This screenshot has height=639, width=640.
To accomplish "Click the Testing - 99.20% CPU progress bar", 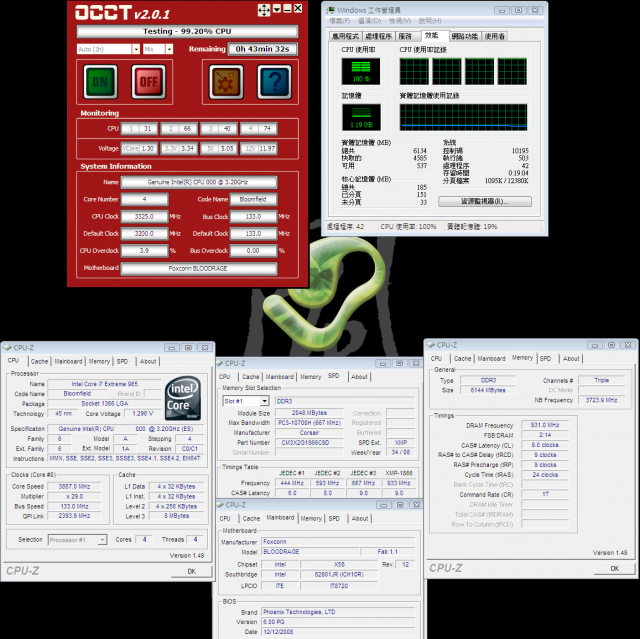I will 187,31.
